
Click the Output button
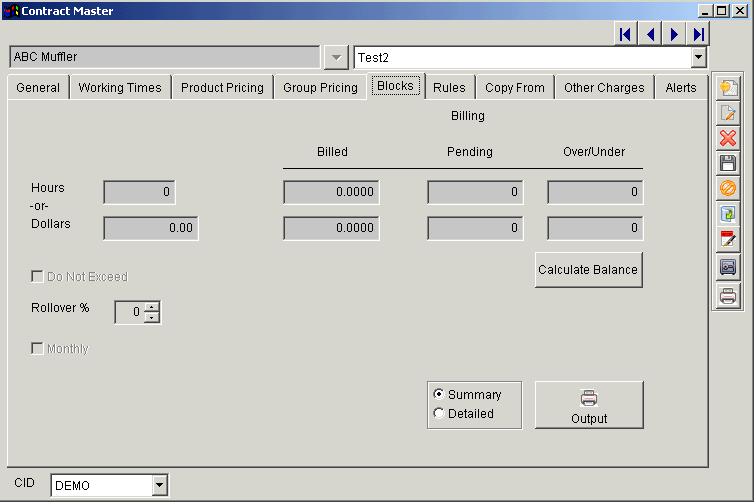pos(589,405)
